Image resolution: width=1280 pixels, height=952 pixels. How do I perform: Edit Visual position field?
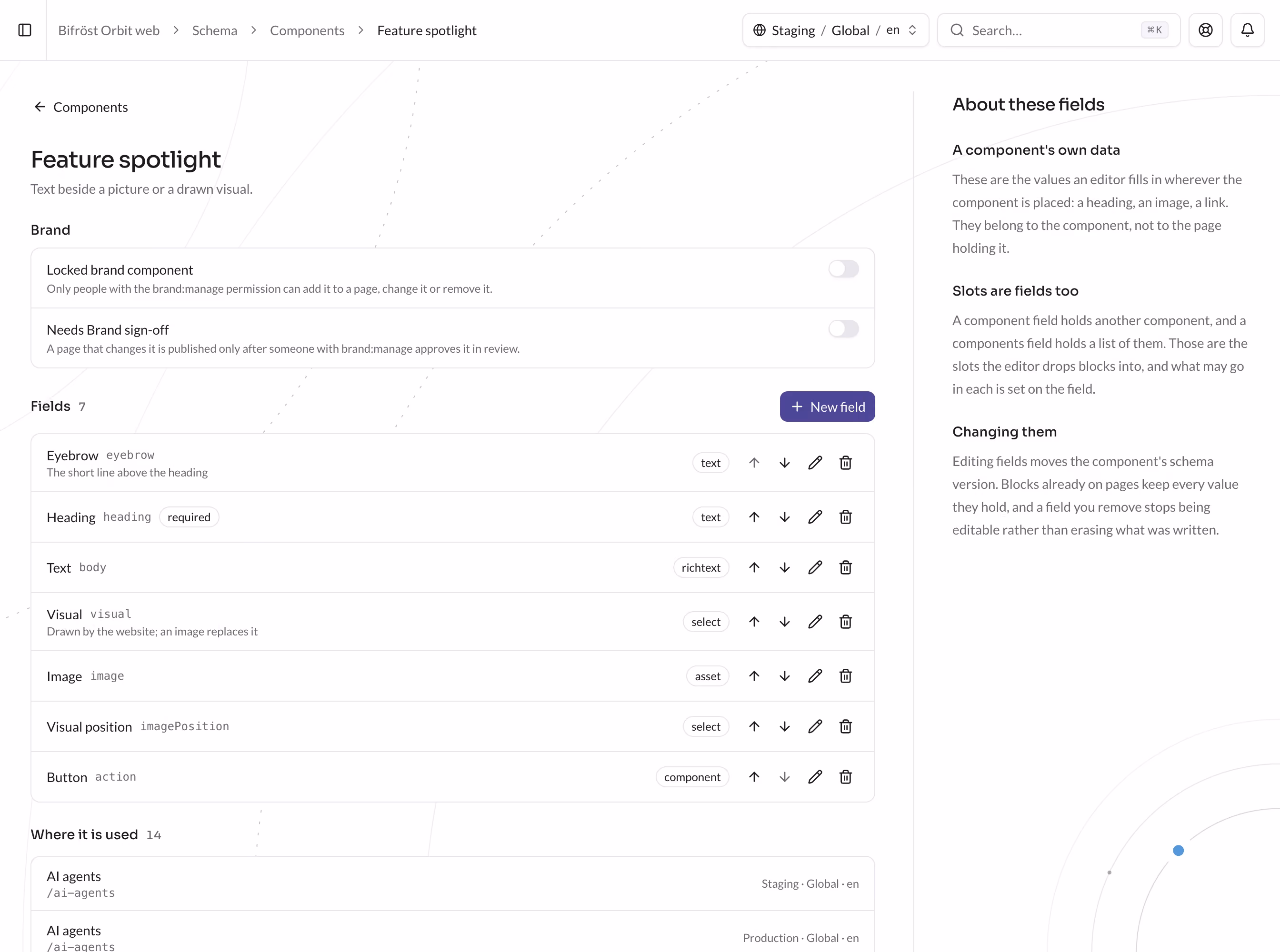pos(815,727)
